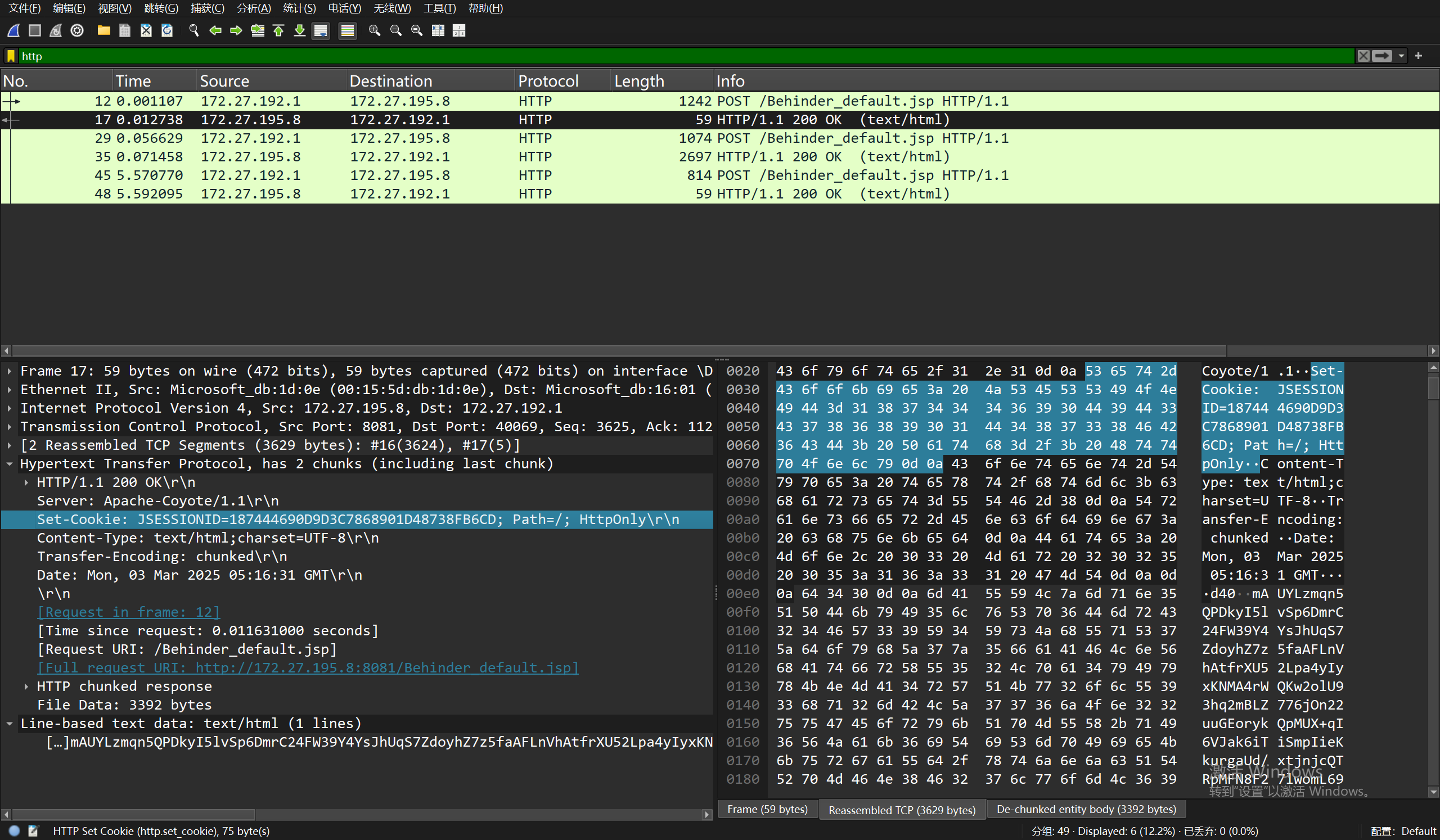Click the zoom in magnifier icon
Screen dimensions: 1440x840
tap(375, 30)
